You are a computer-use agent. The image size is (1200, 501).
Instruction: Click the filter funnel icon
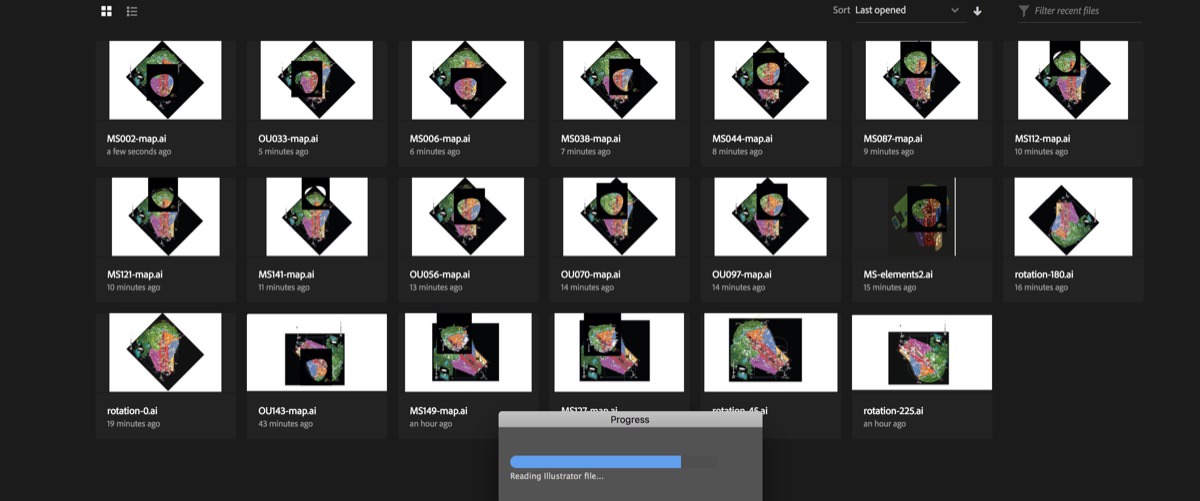coord(1023,11)
